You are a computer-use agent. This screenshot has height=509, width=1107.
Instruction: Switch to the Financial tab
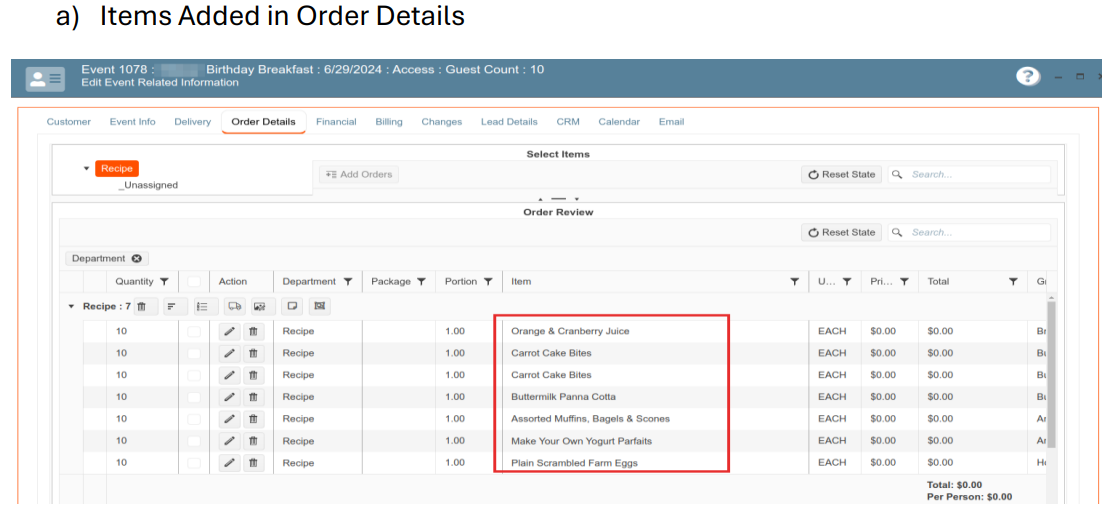(x=336, y=122)
